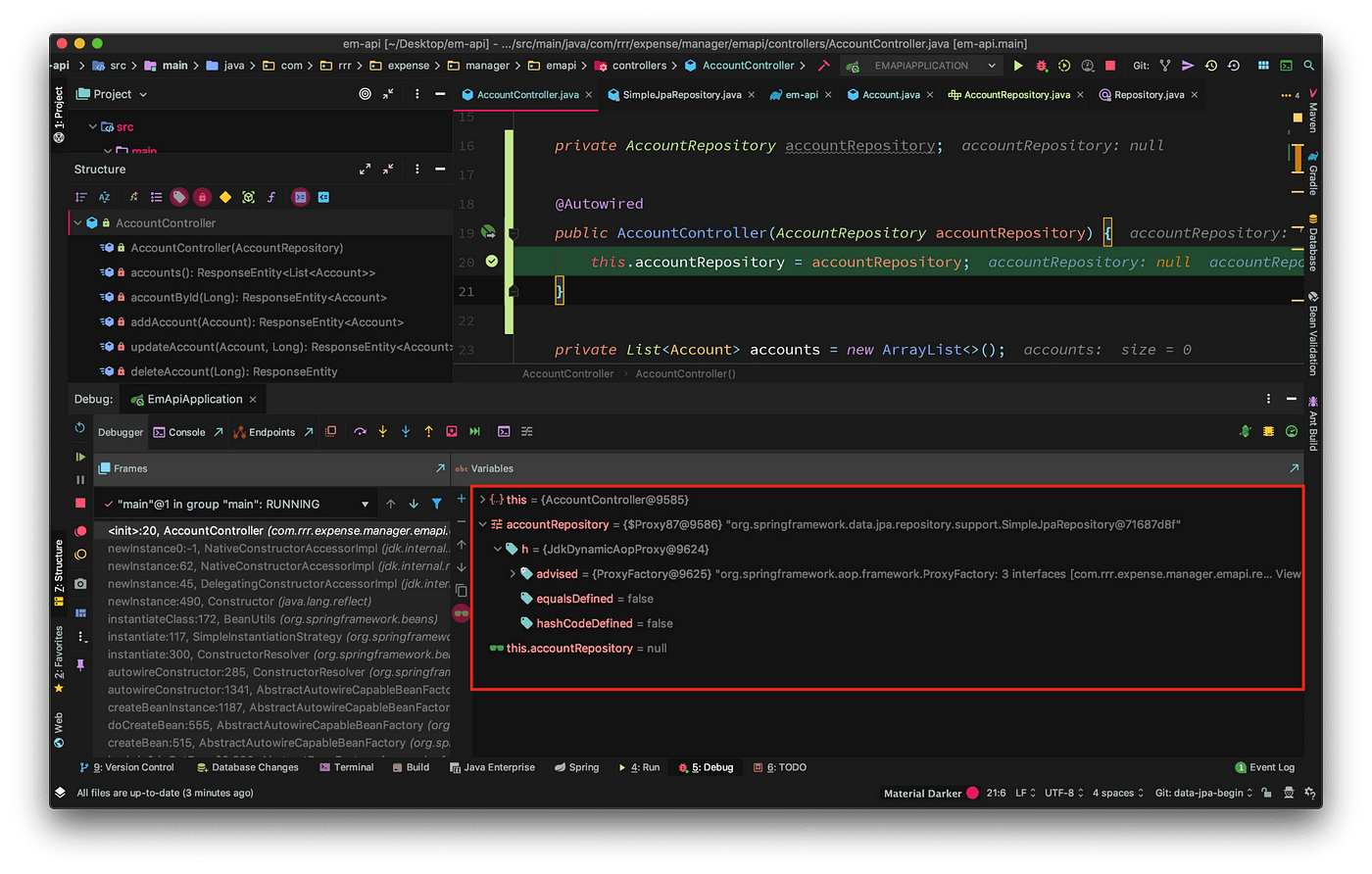Click Force Step Into blue down-arrow icon
The height and width of the screenshot is (874, 1372).
pos(406,431)
